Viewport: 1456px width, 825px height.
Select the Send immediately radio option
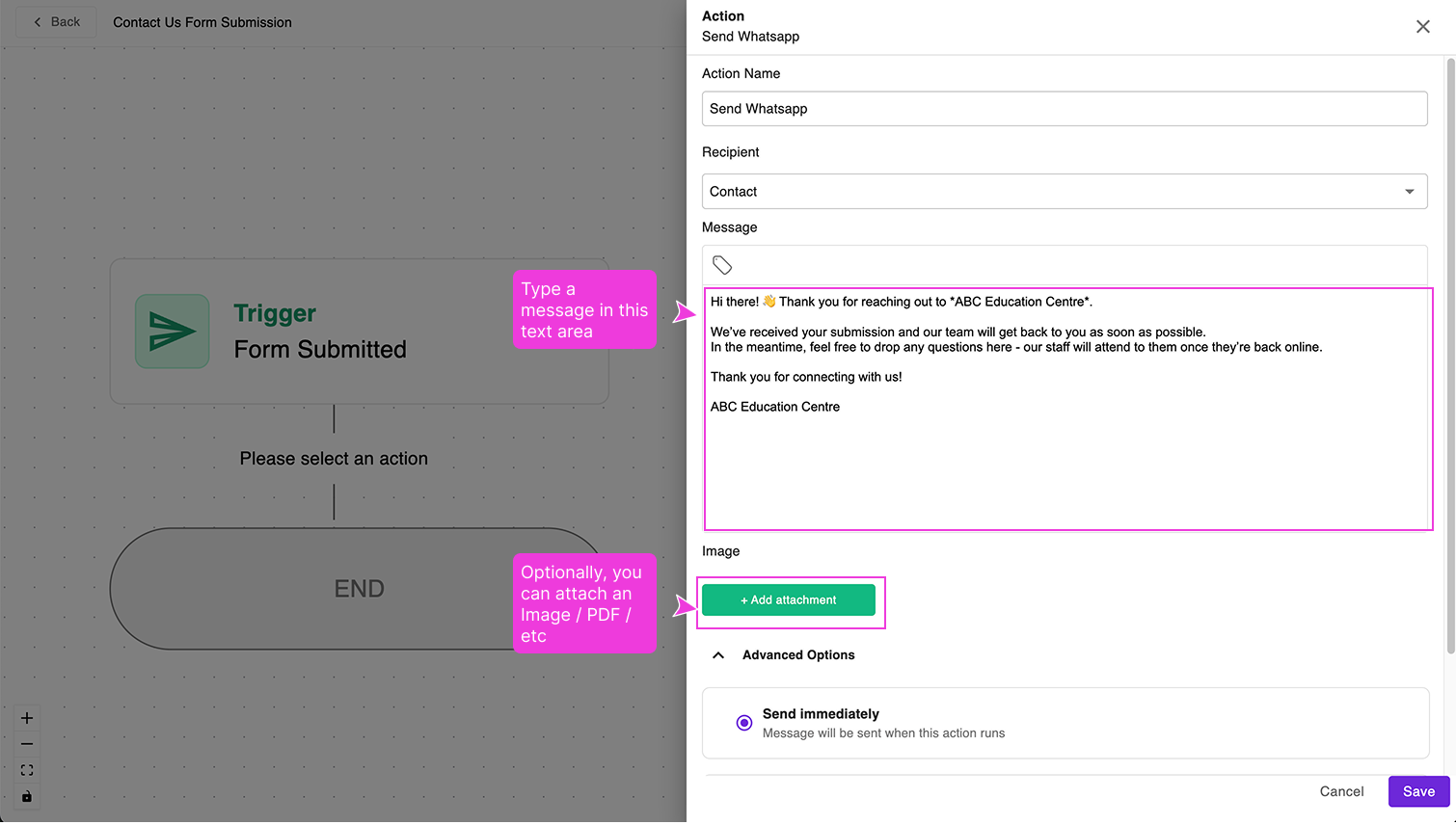click(743, 722)
